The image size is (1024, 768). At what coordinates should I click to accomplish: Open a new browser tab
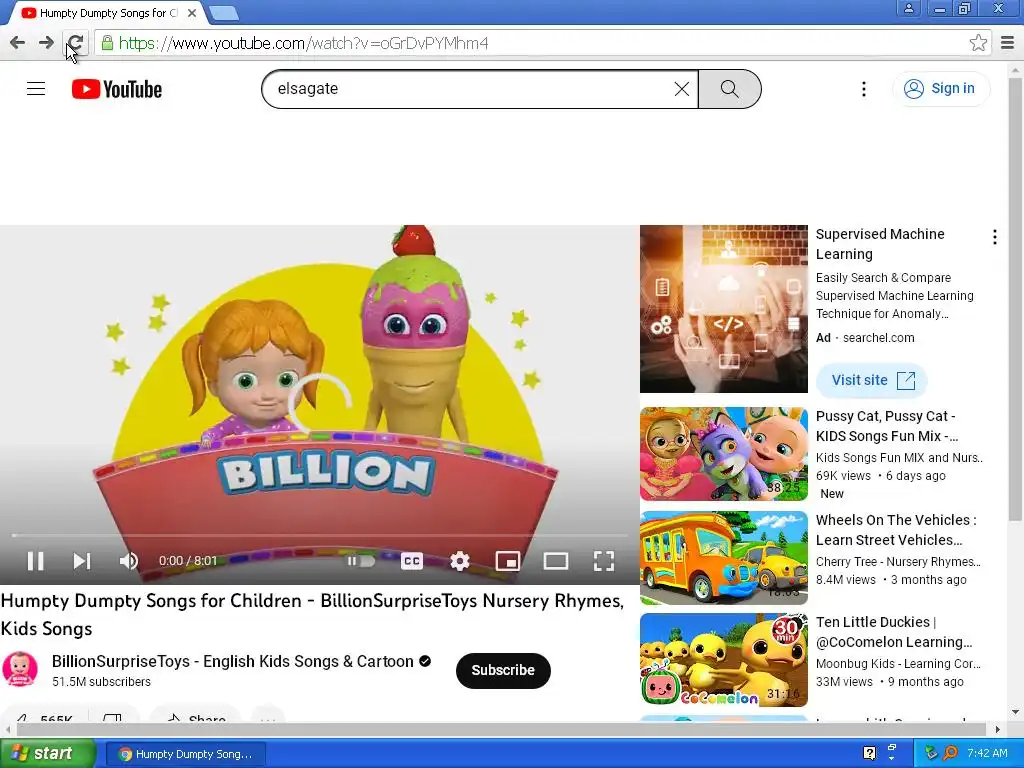(x=223, y=12)
